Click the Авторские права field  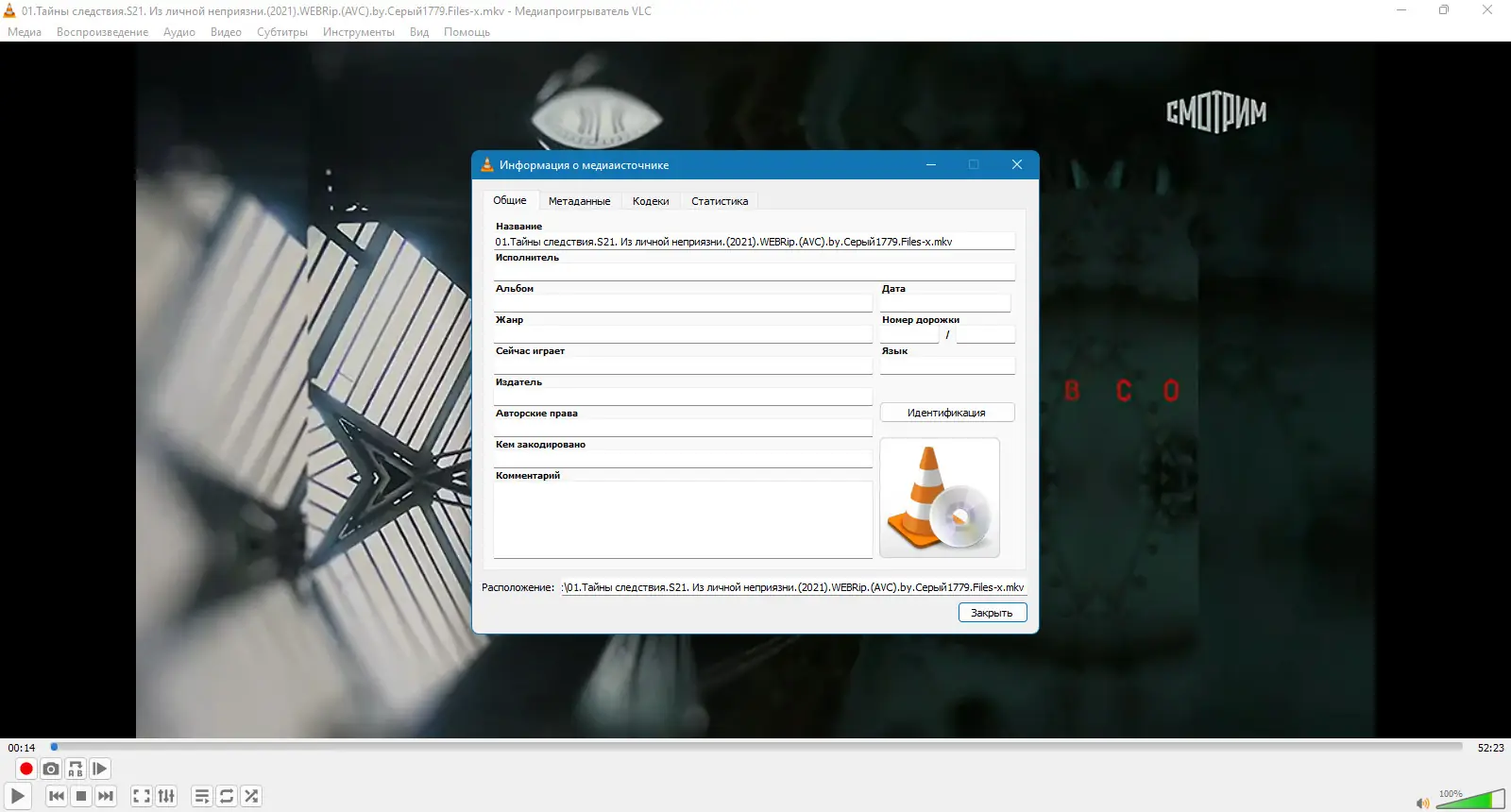683,429
